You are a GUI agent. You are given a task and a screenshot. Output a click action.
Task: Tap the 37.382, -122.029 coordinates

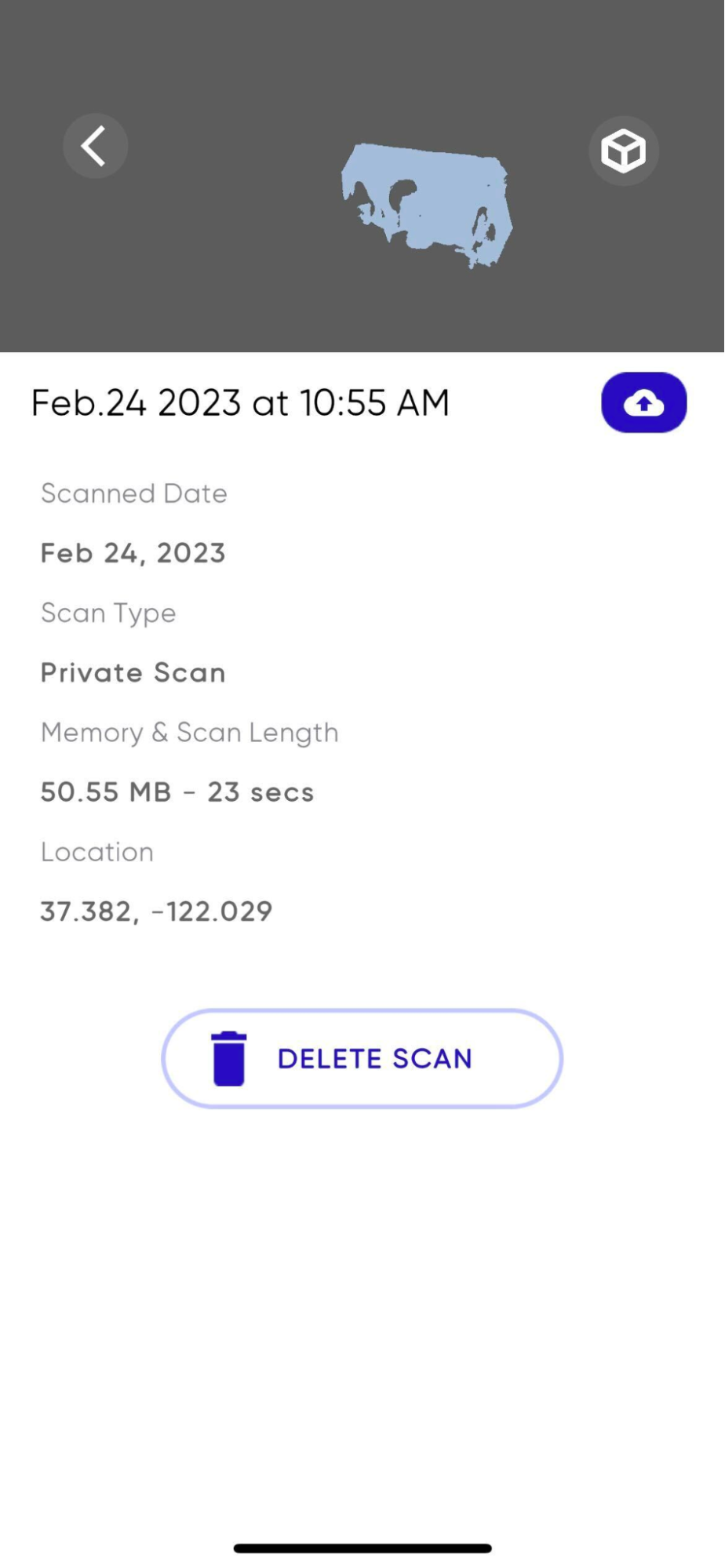pyautogui.click(x=157, y=911)
